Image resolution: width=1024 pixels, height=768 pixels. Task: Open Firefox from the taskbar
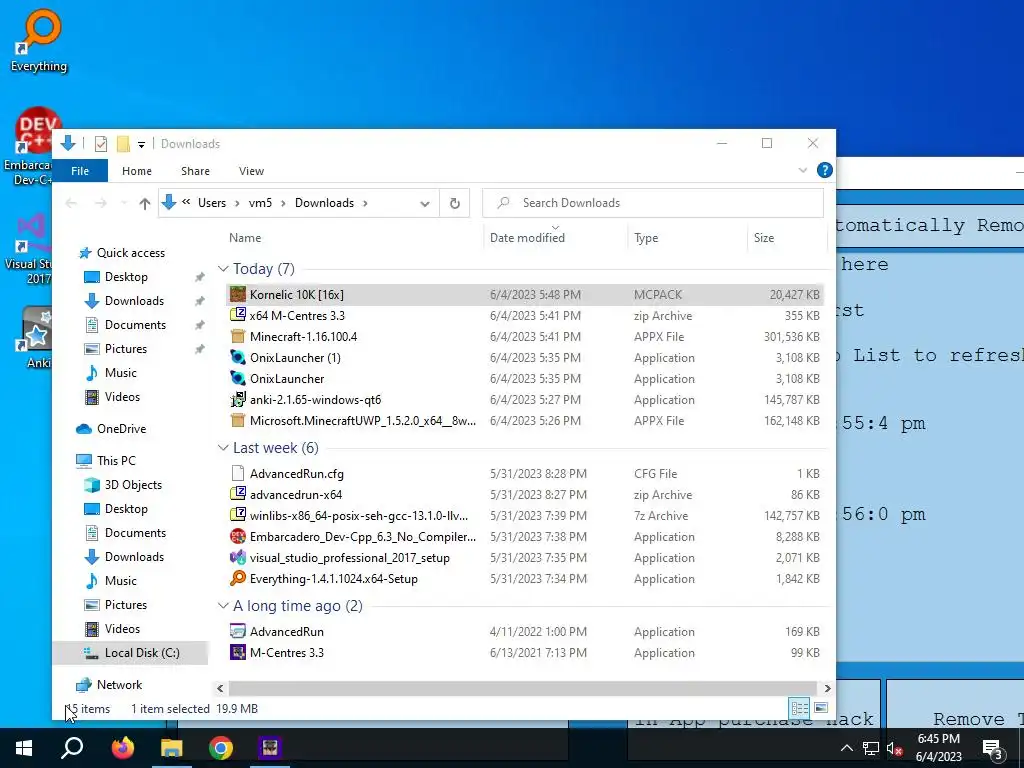(122, 748)
